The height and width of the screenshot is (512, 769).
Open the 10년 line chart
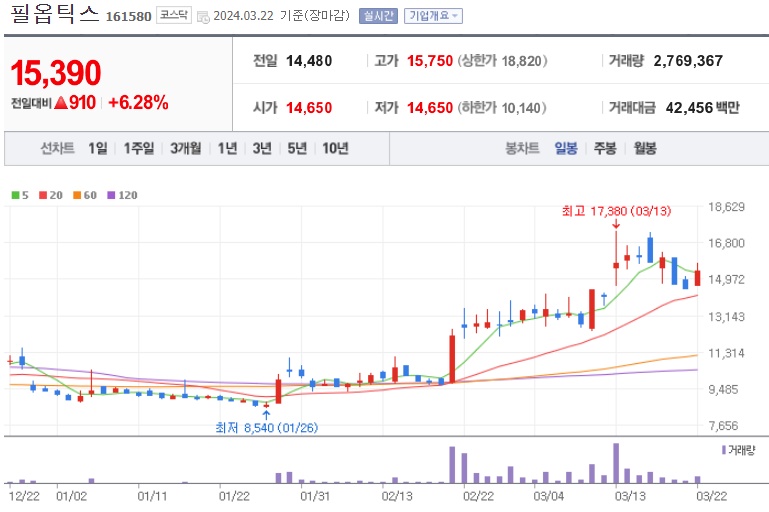(335, 148)
